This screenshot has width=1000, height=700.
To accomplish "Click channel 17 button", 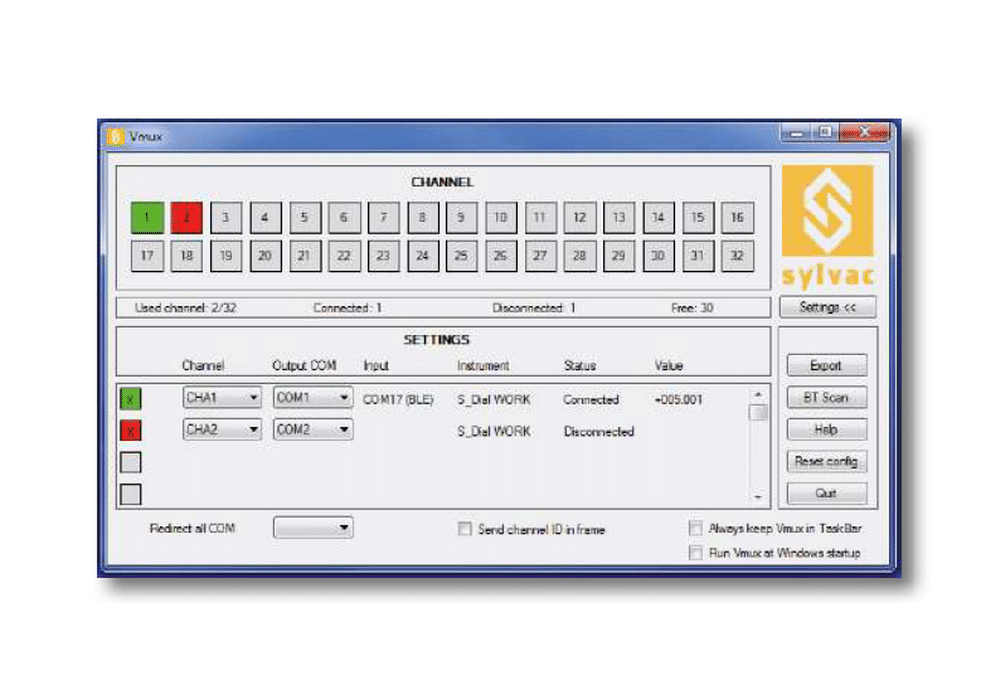I will [147, 256].
